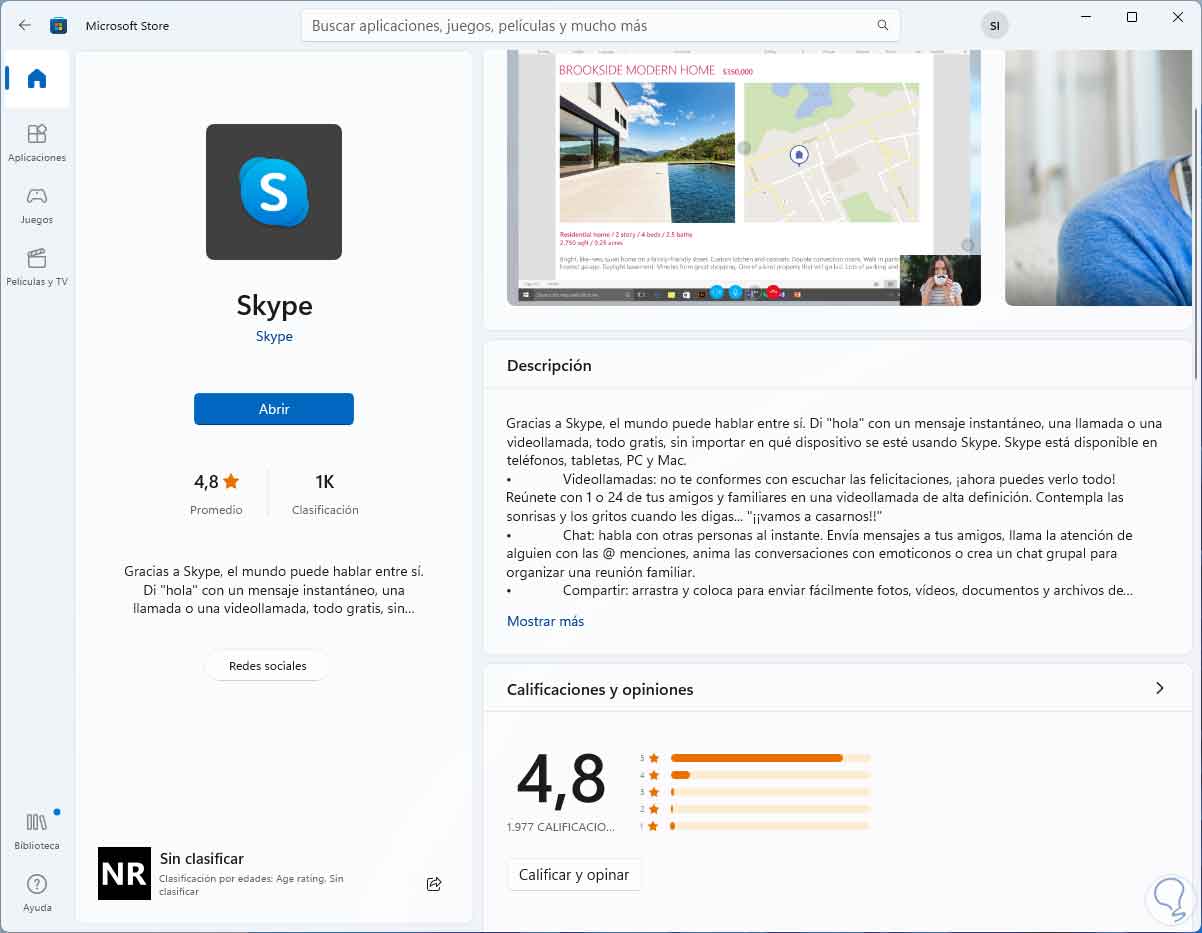1202x933 pixels.
Task: Click the 1-star rating bar
Action: (x=771, y=826)
